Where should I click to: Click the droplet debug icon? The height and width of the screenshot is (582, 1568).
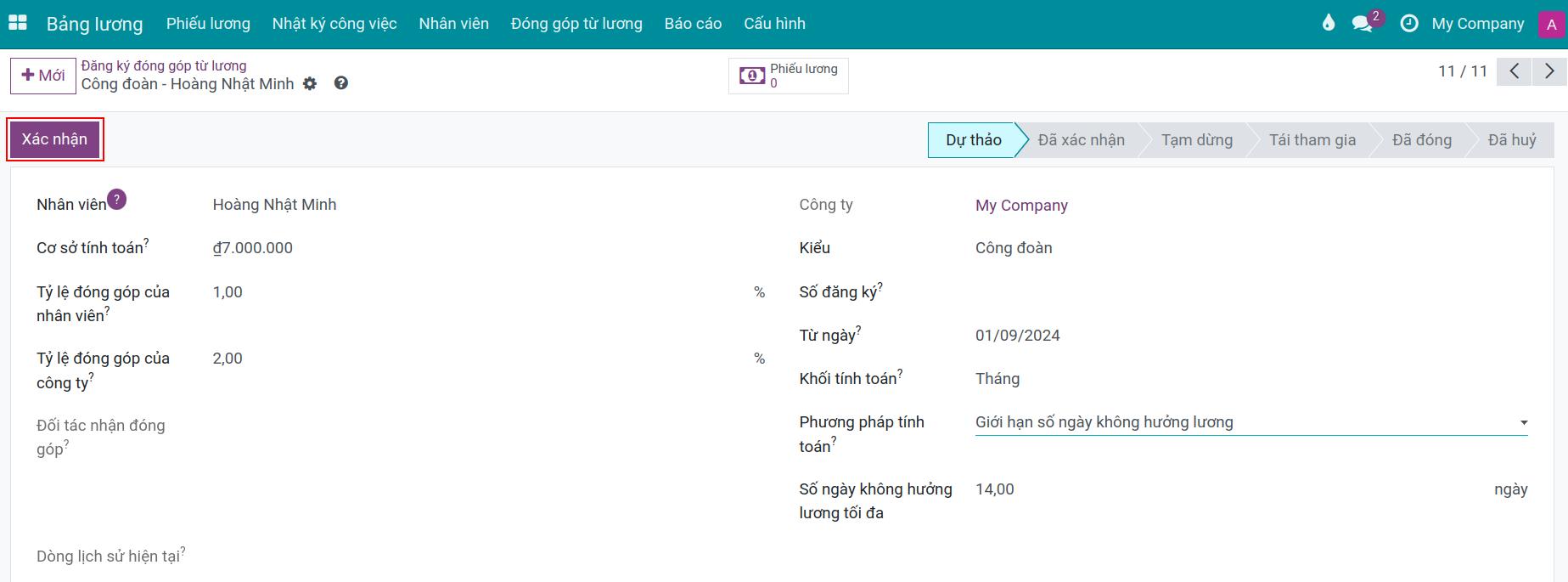coord(1329,23)
